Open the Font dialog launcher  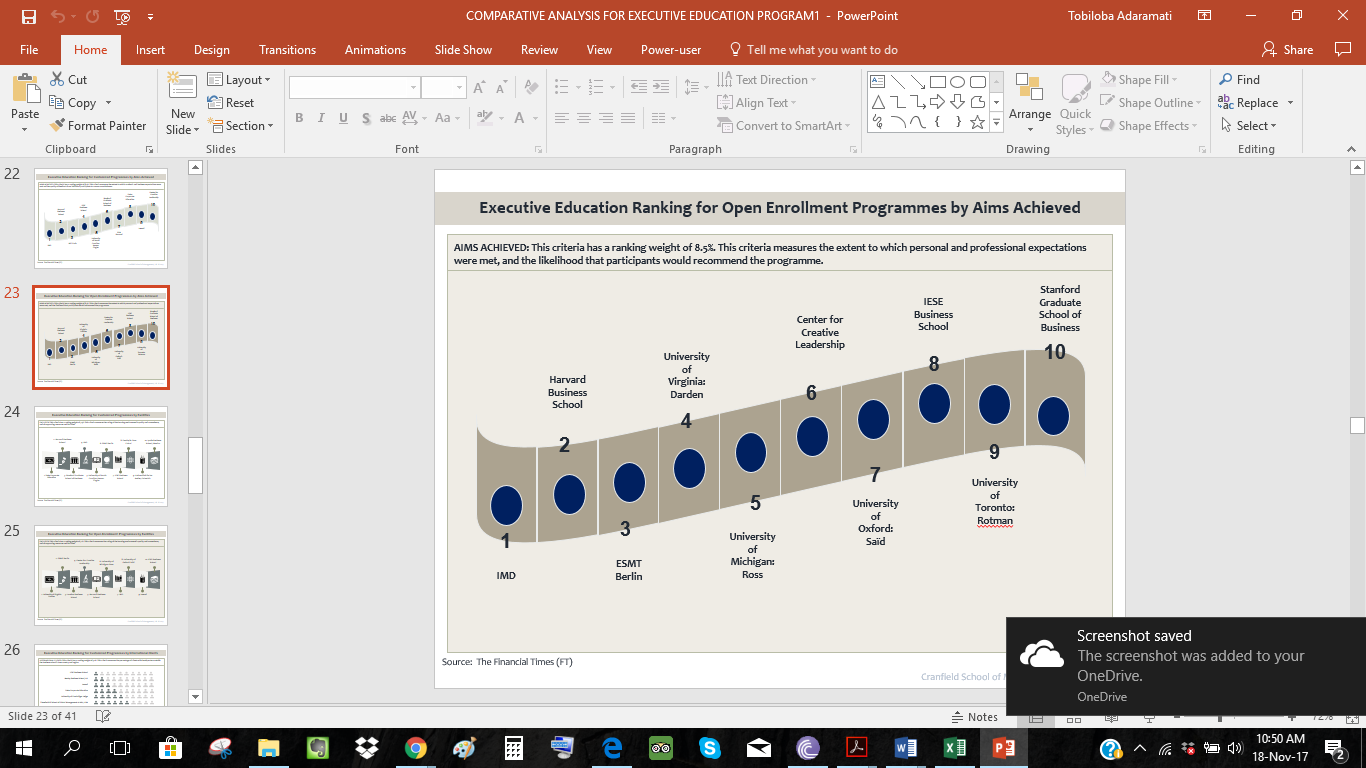539,149
